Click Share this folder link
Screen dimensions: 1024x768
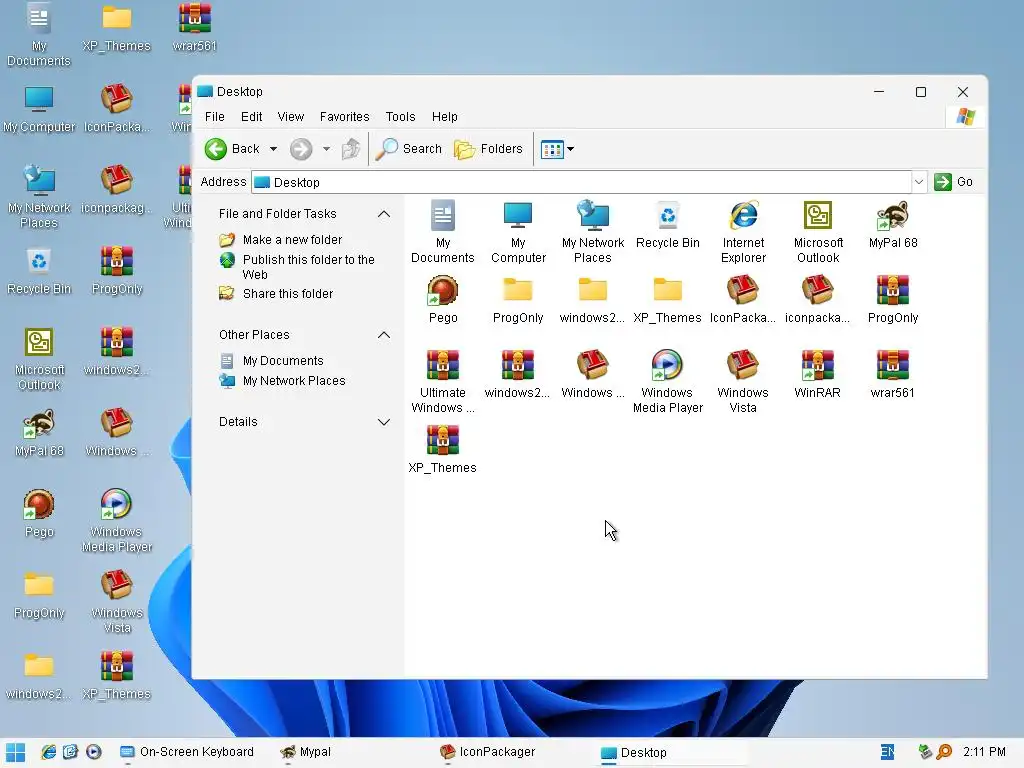[x=287, y=293]
